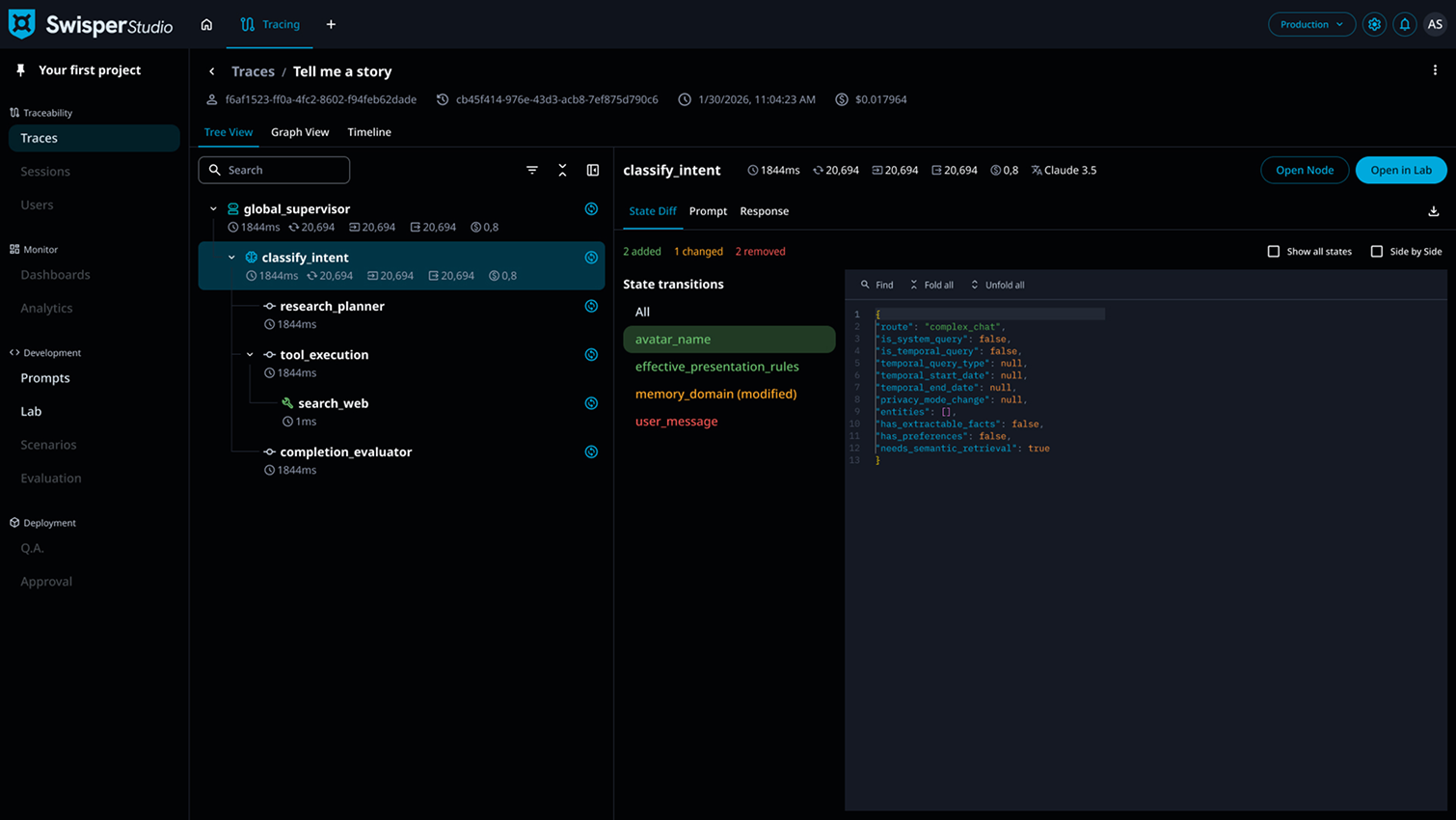Image resolution: width=1456 pixels, height=820 pixels.
Task: Open the Production environment dropdown
Action: pos(1310,24)
